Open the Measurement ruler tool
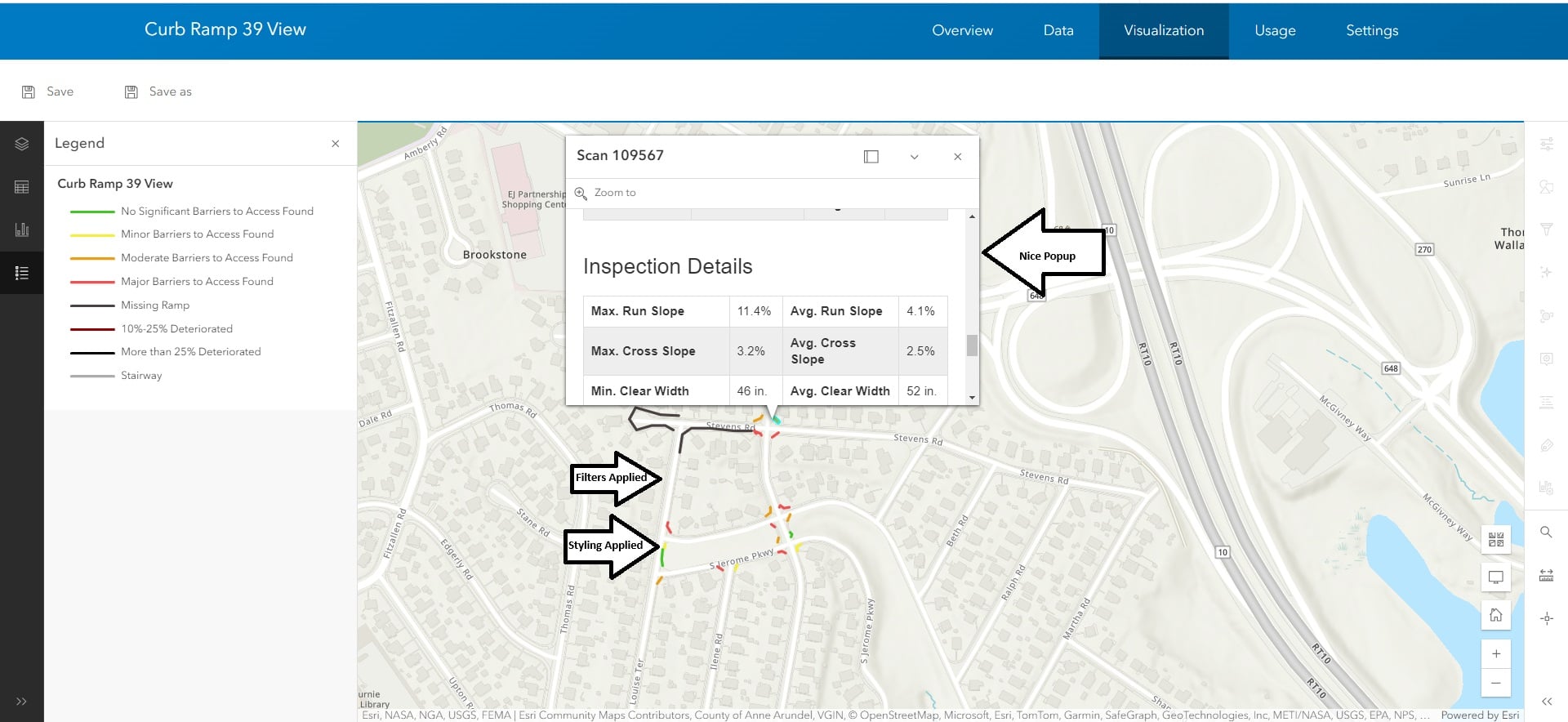Viewport: 1568px width, 722px height. coord(1547,575)
